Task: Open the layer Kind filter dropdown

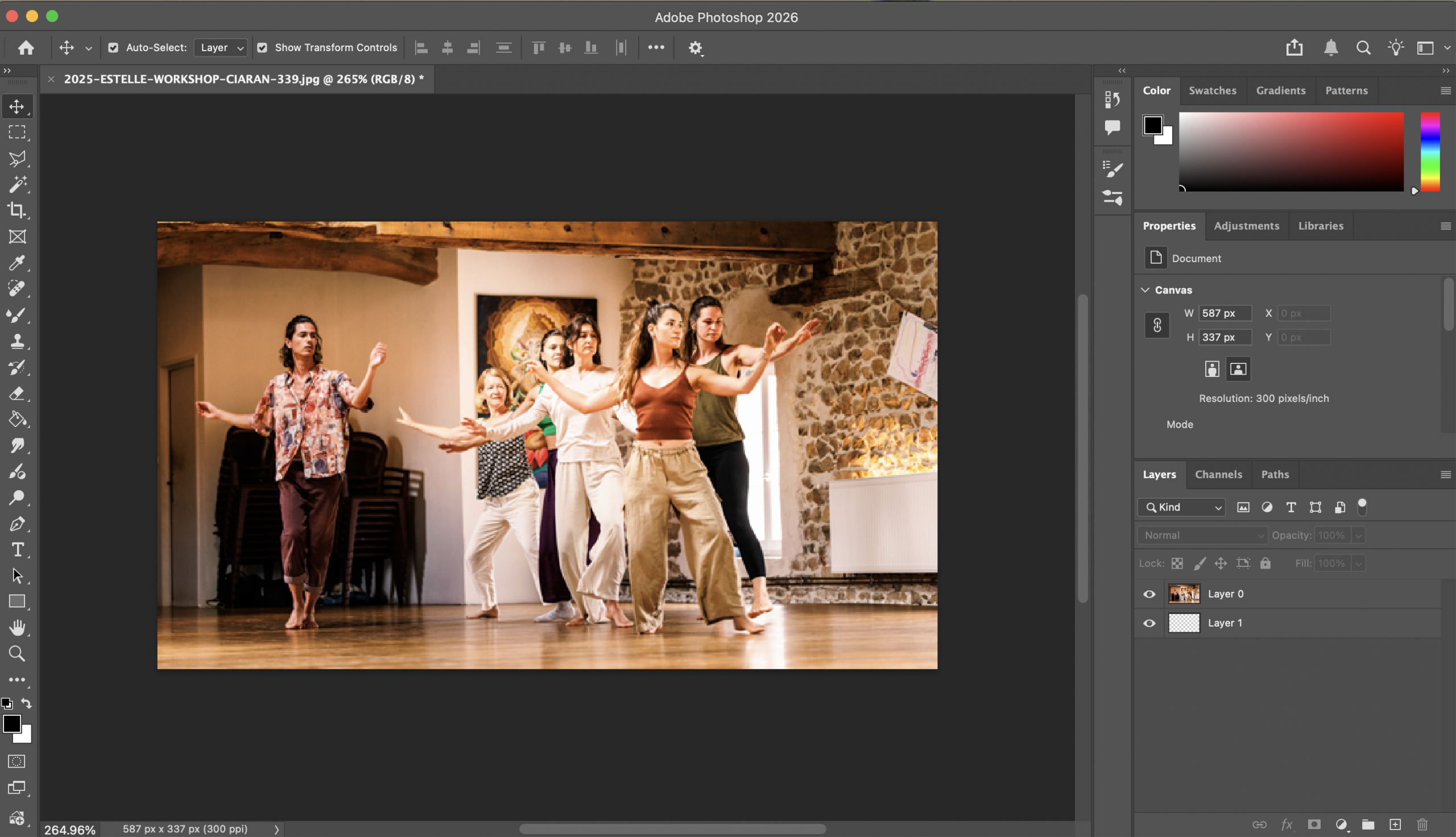Action: [1181, 507]
